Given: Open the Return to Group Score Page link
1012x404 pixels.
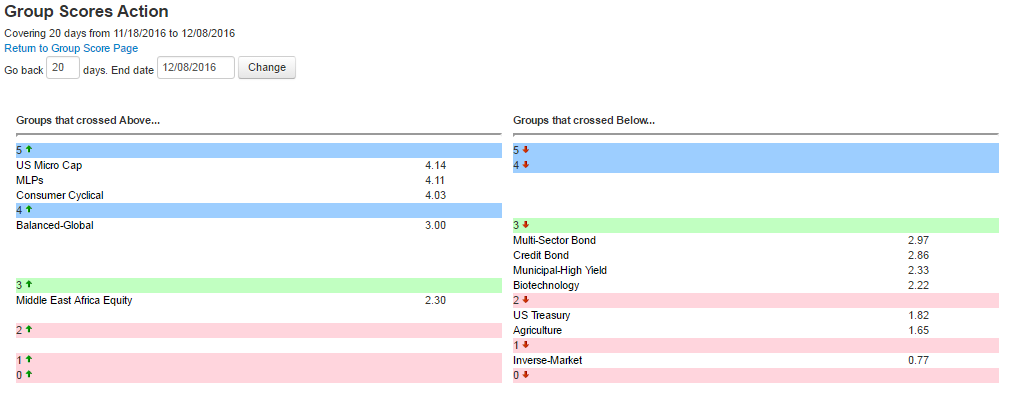Looking at the screenshot, I should pyautogui.click(x=71, y=48).
